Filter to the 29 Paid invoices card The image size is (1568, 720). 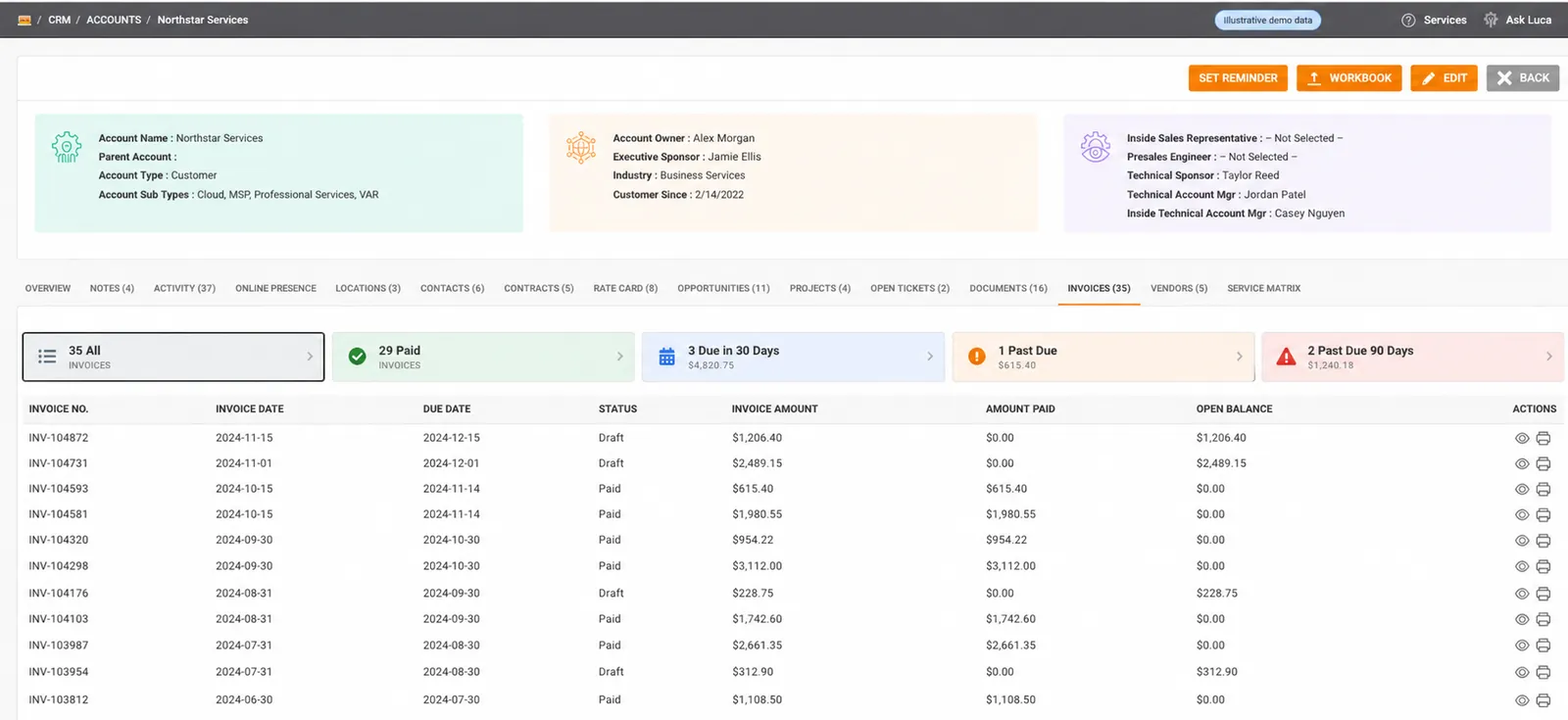483,357
